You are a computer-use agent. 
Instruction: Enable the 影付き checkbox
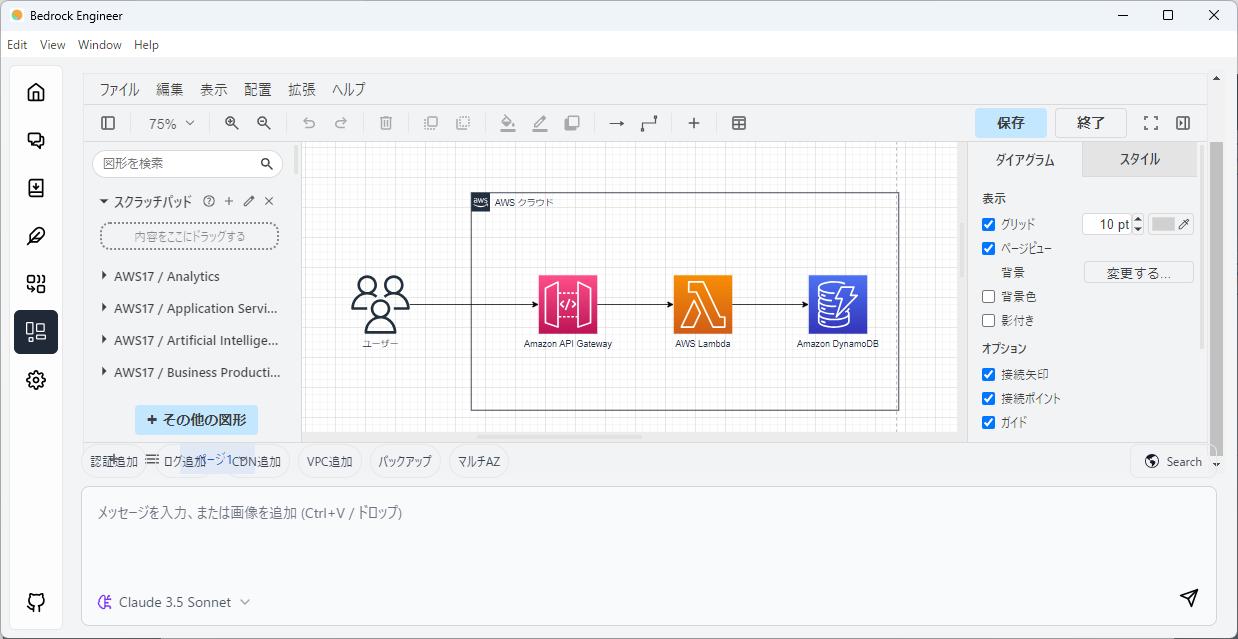click(989, 321)
